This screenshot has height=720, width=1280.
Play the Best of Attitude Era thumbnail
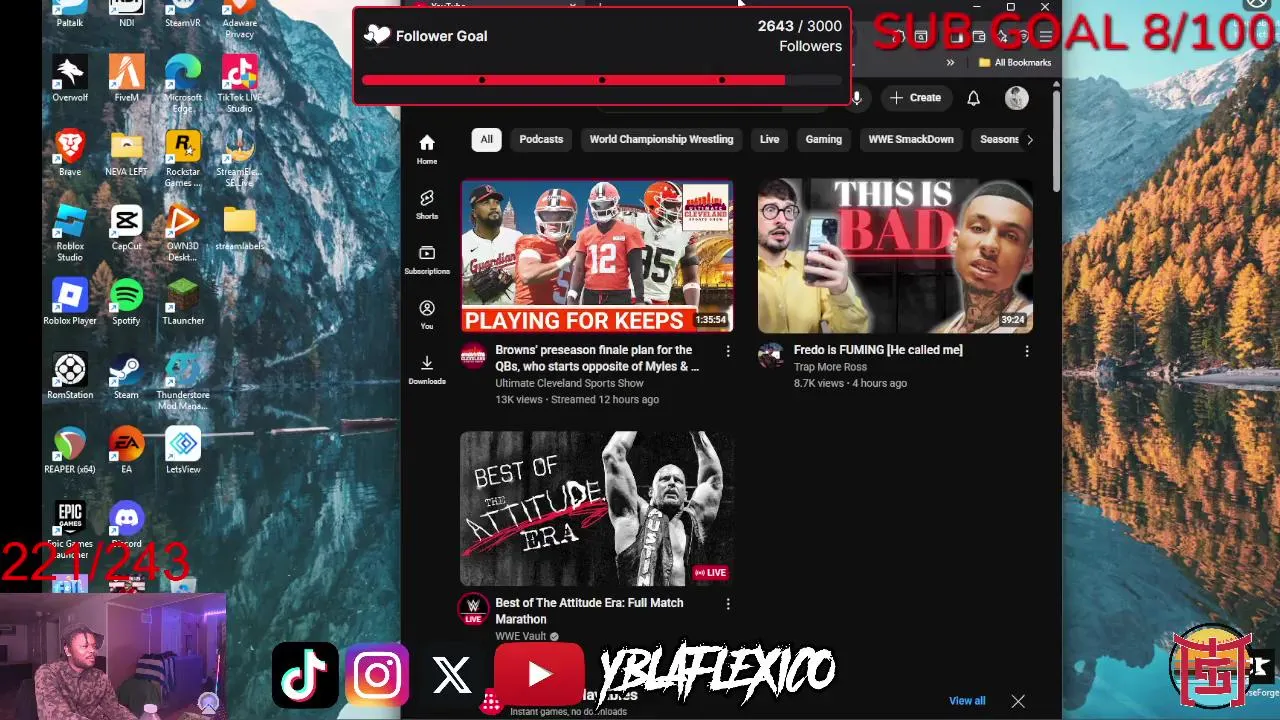[597, 508]
